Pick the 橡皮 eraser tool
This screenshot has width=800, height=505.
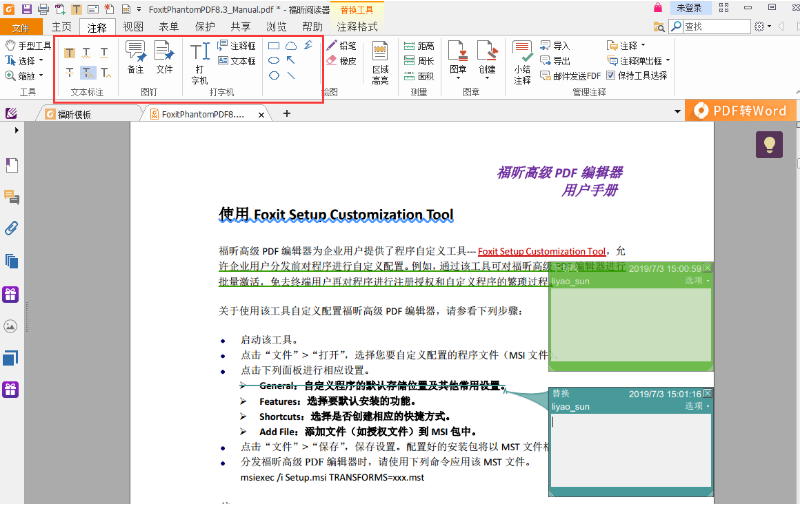pos(341,61)
